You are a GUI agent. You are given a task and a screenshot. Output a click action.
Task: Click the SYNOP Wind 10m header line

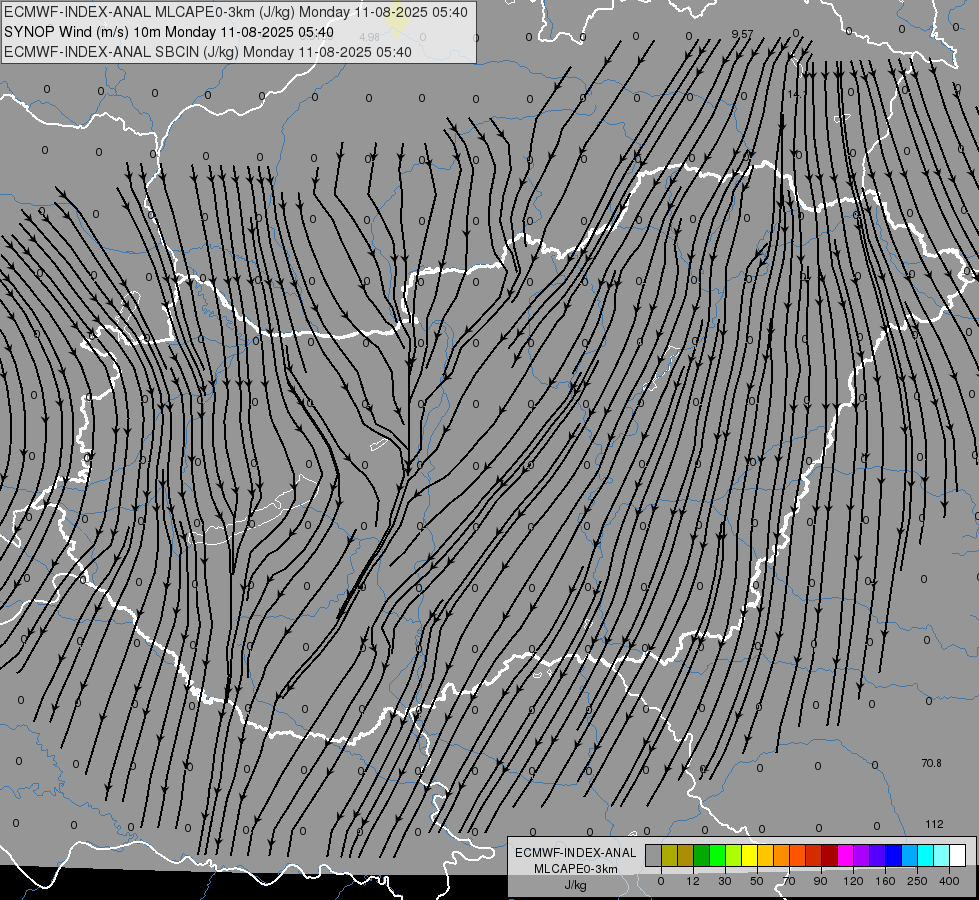(169, 32)
